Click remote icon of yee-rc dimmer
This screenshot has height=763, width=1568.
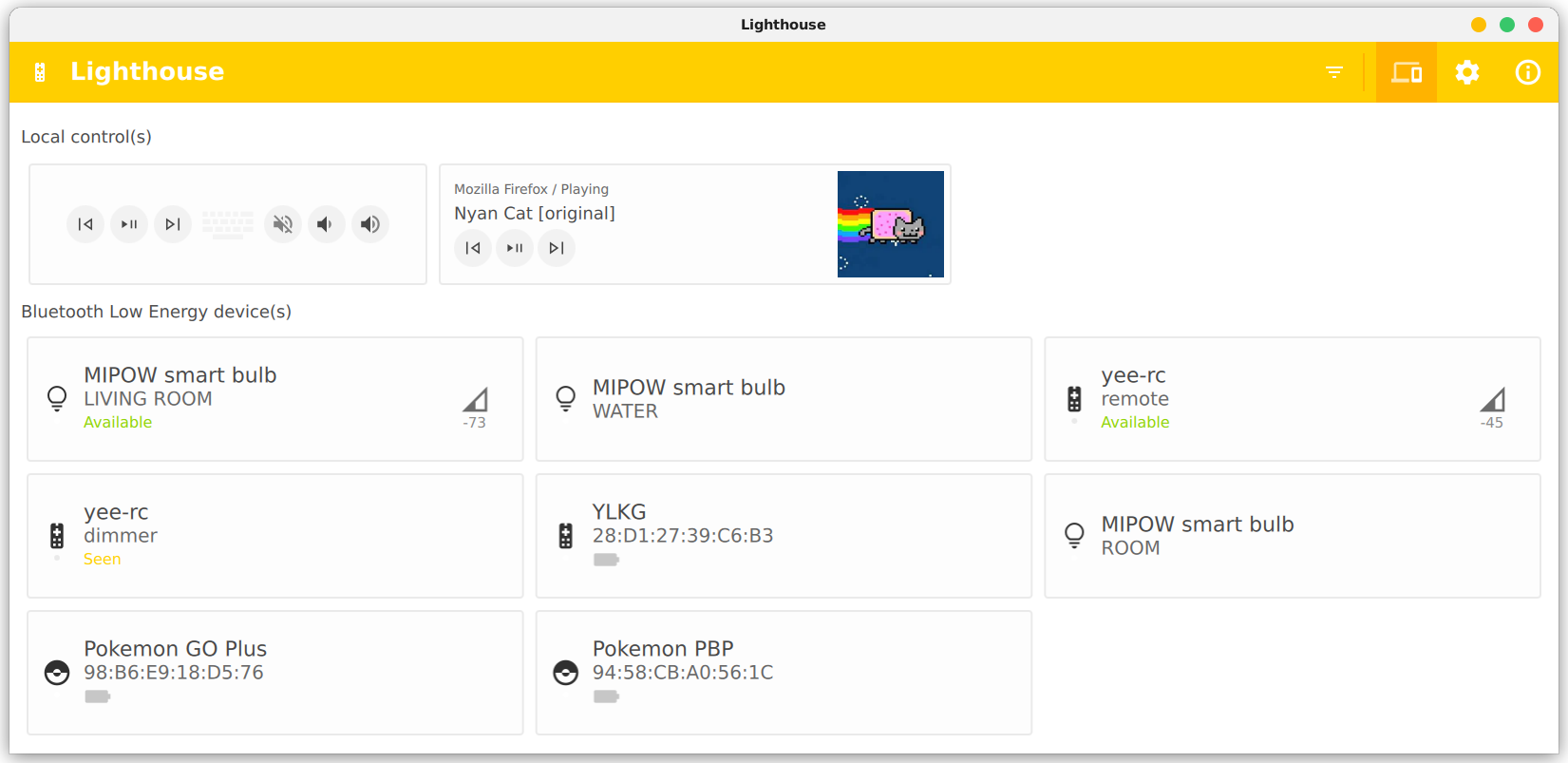pos(57,536)
